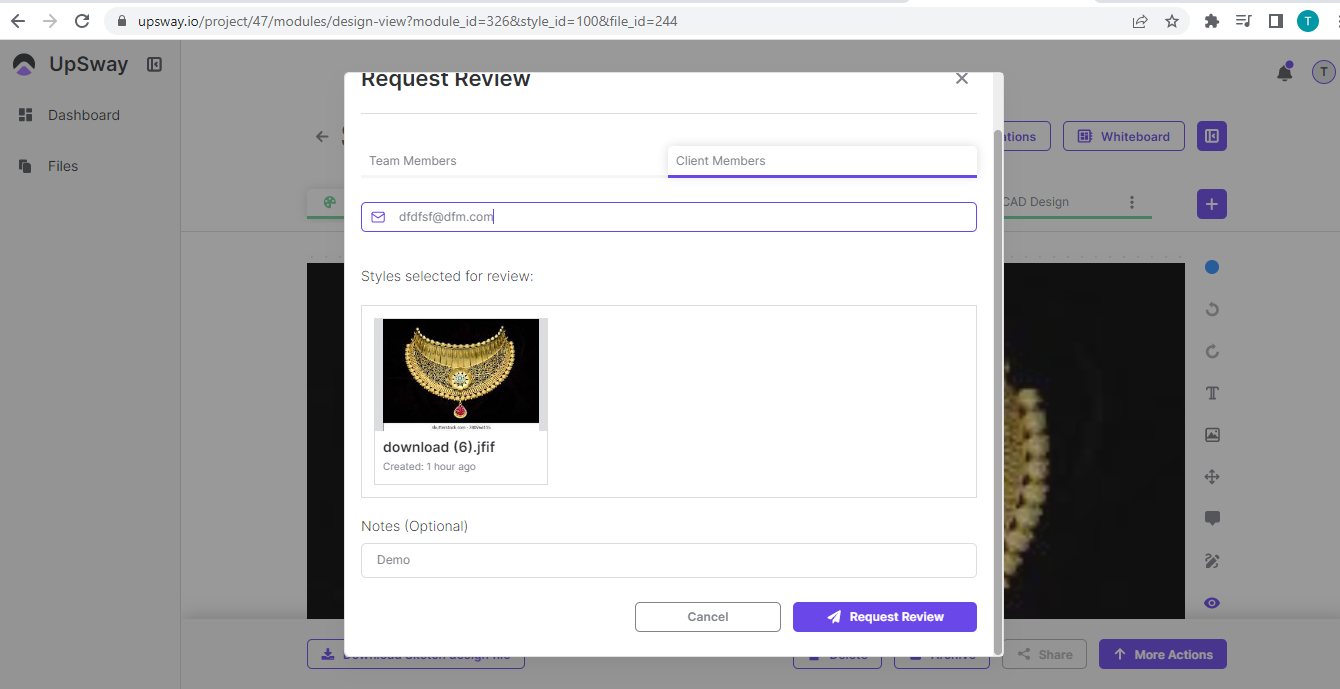Image resolution: width=1340 pixels, height=689 pixels.
Task: Close the Request Review dialog
Action: [962, 79]
